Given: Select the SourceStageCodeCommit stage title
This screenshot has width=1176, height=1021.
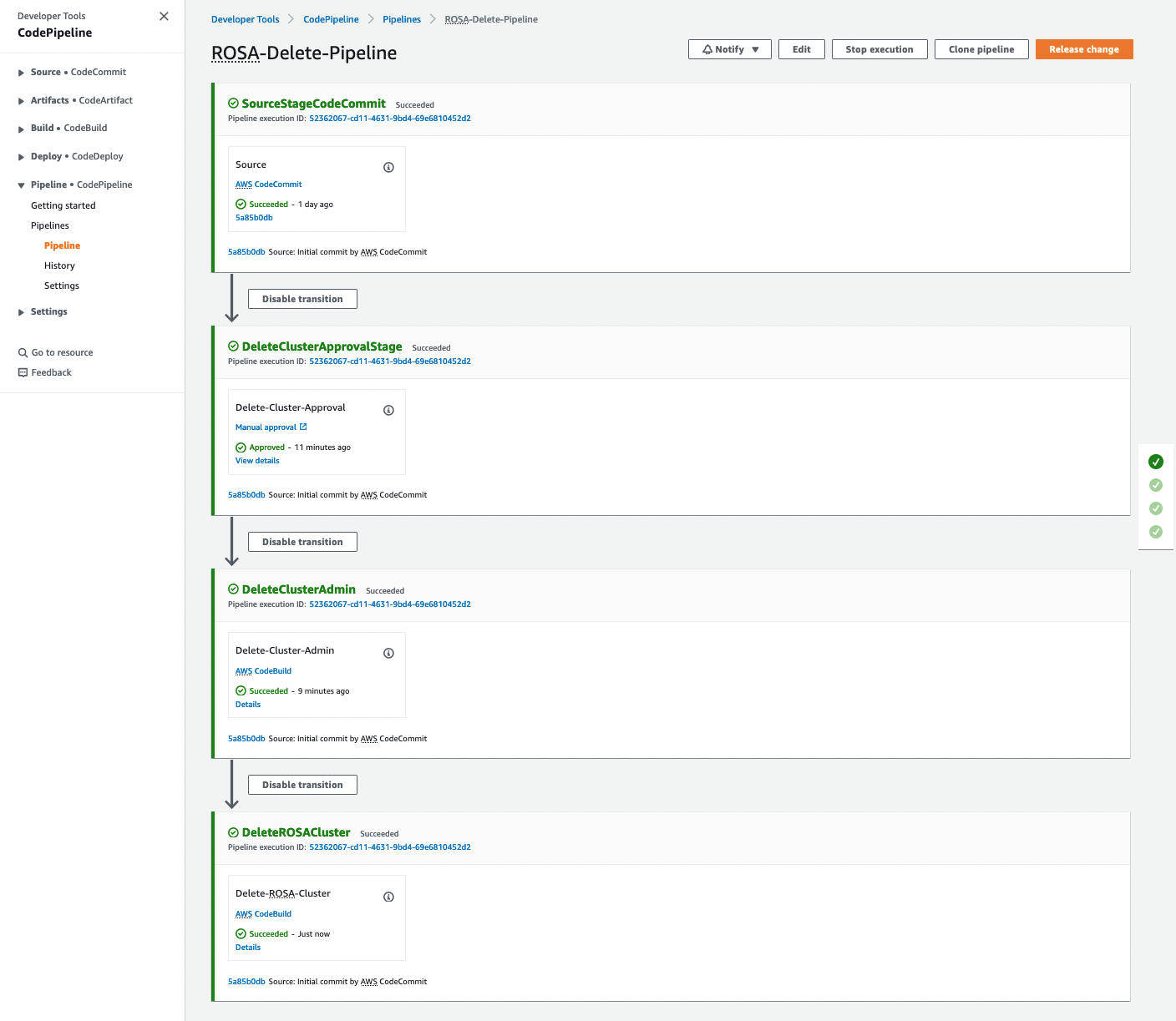Looking at the screenshot, I should (314, 104).
